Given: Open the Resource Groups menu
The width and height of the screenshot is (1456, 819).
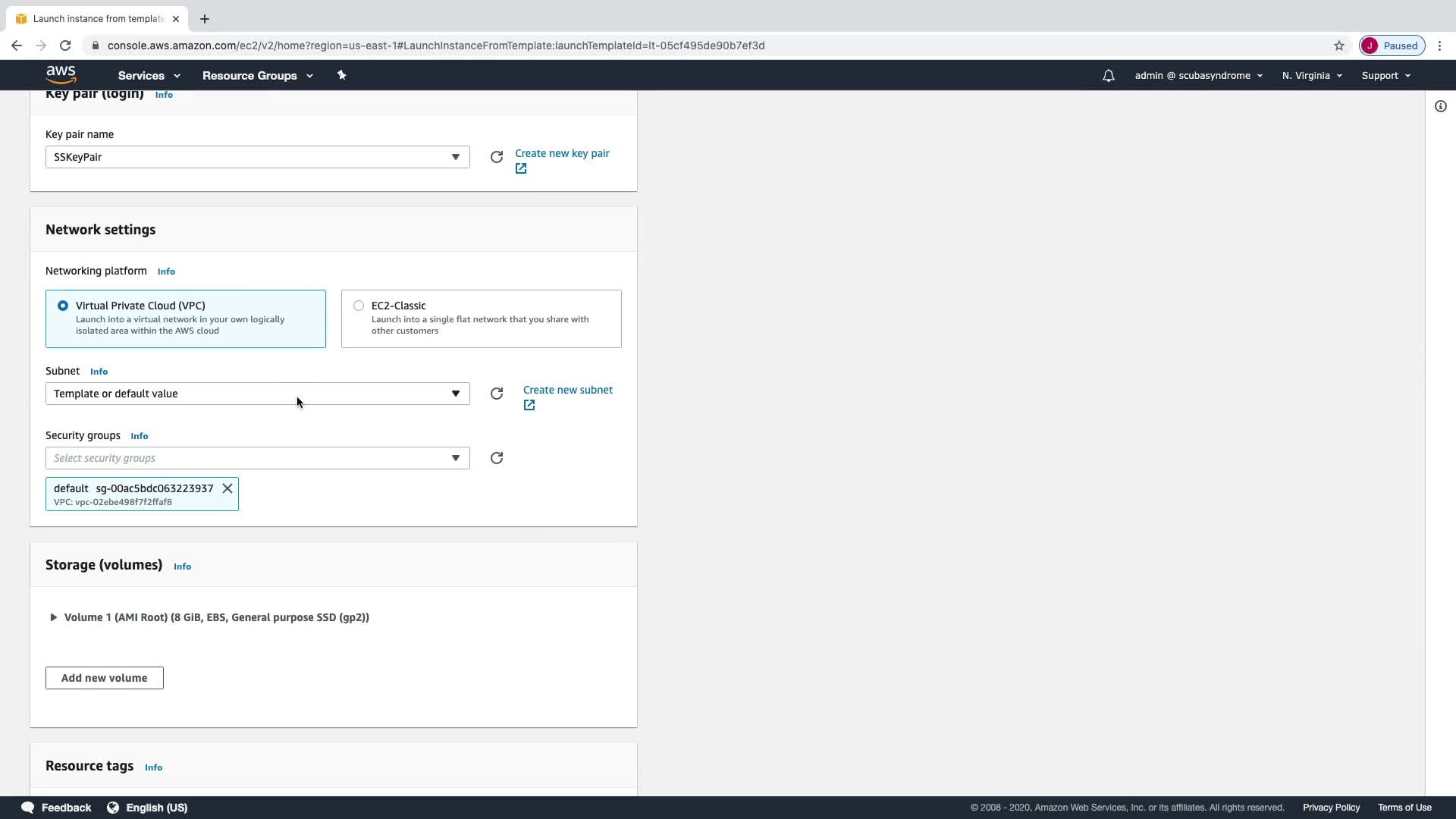Looking at the screenshot, I should (257, 76).
